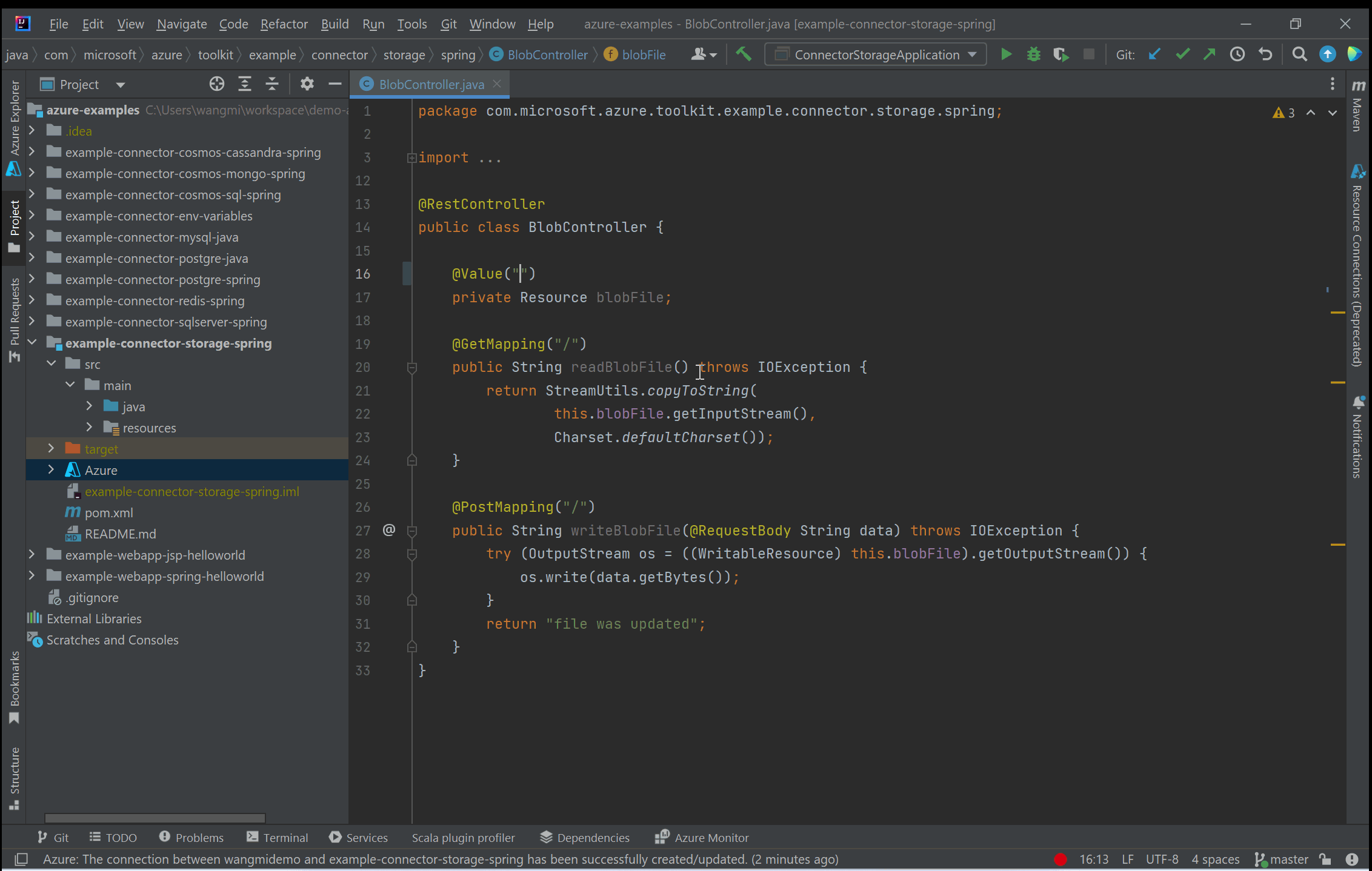The height and width of the screenshot is (871, 1372).
Task: Open the Problems tool window
Action: click(x=191, y=838)
